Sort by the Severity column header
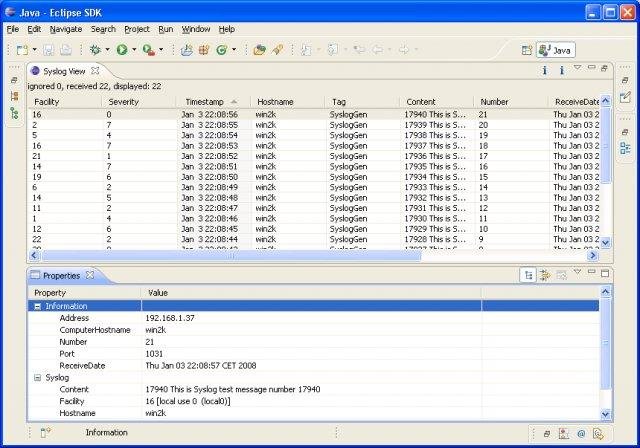This screenshot has height=448, width=640. (138, 102)
